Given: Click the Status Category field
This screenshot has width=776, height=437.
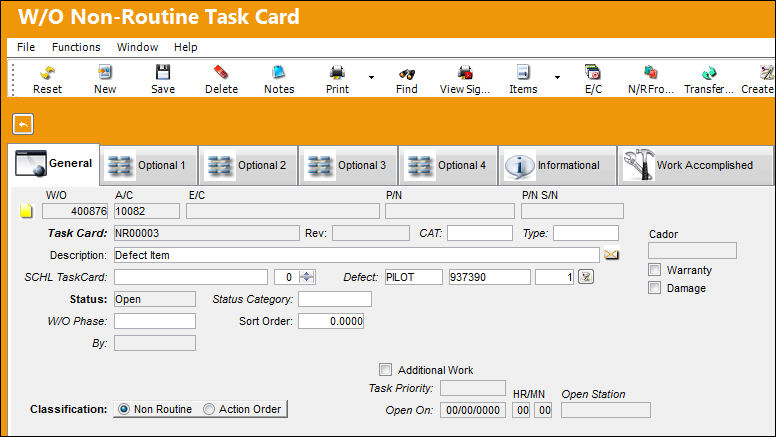Looking at the screenshot, I should (335, 299).
